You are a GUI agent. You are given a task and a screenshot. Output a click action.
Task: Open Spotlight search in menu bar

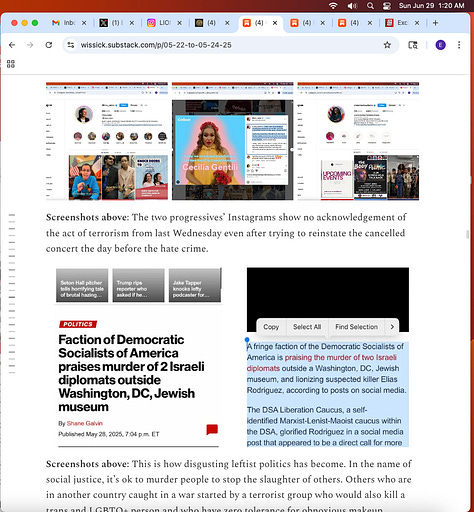370,6
